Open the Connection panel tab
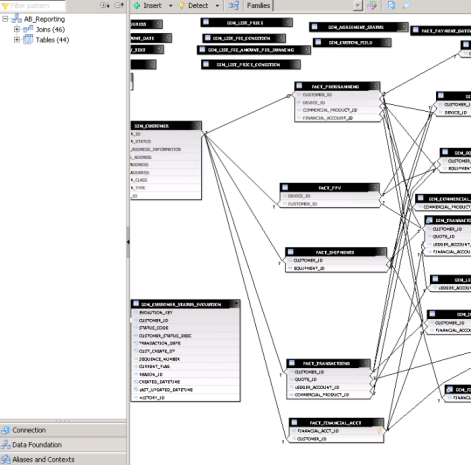 (x=63, y=430)
